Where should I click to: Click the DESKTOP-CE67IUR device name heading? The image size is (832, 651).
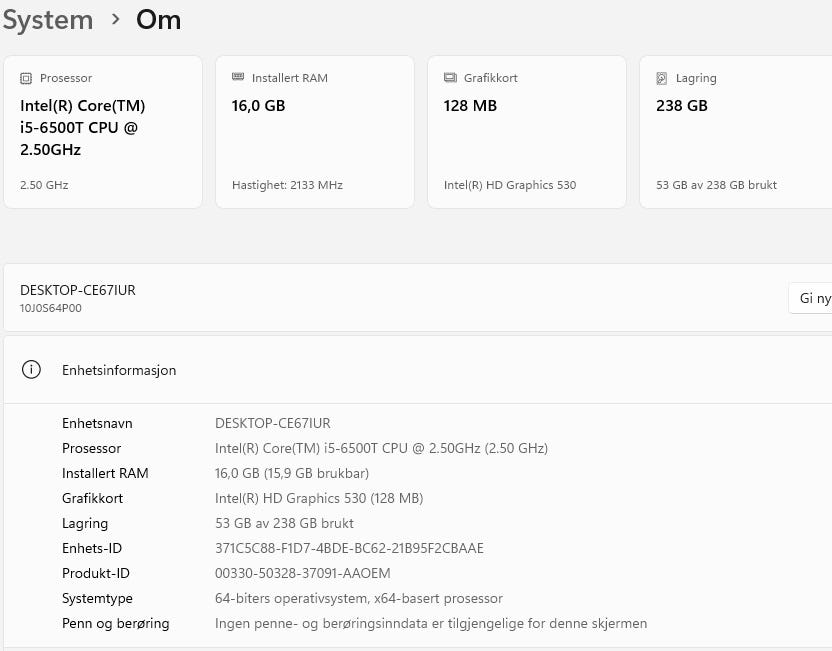78,290
